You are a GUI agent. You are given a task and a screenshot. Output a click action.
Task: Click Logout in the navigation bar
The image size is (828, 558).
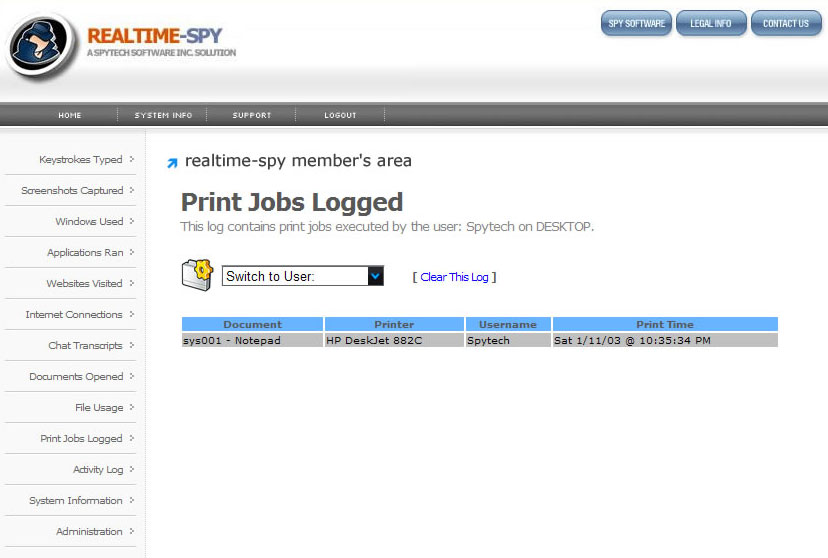click(340, 115)
